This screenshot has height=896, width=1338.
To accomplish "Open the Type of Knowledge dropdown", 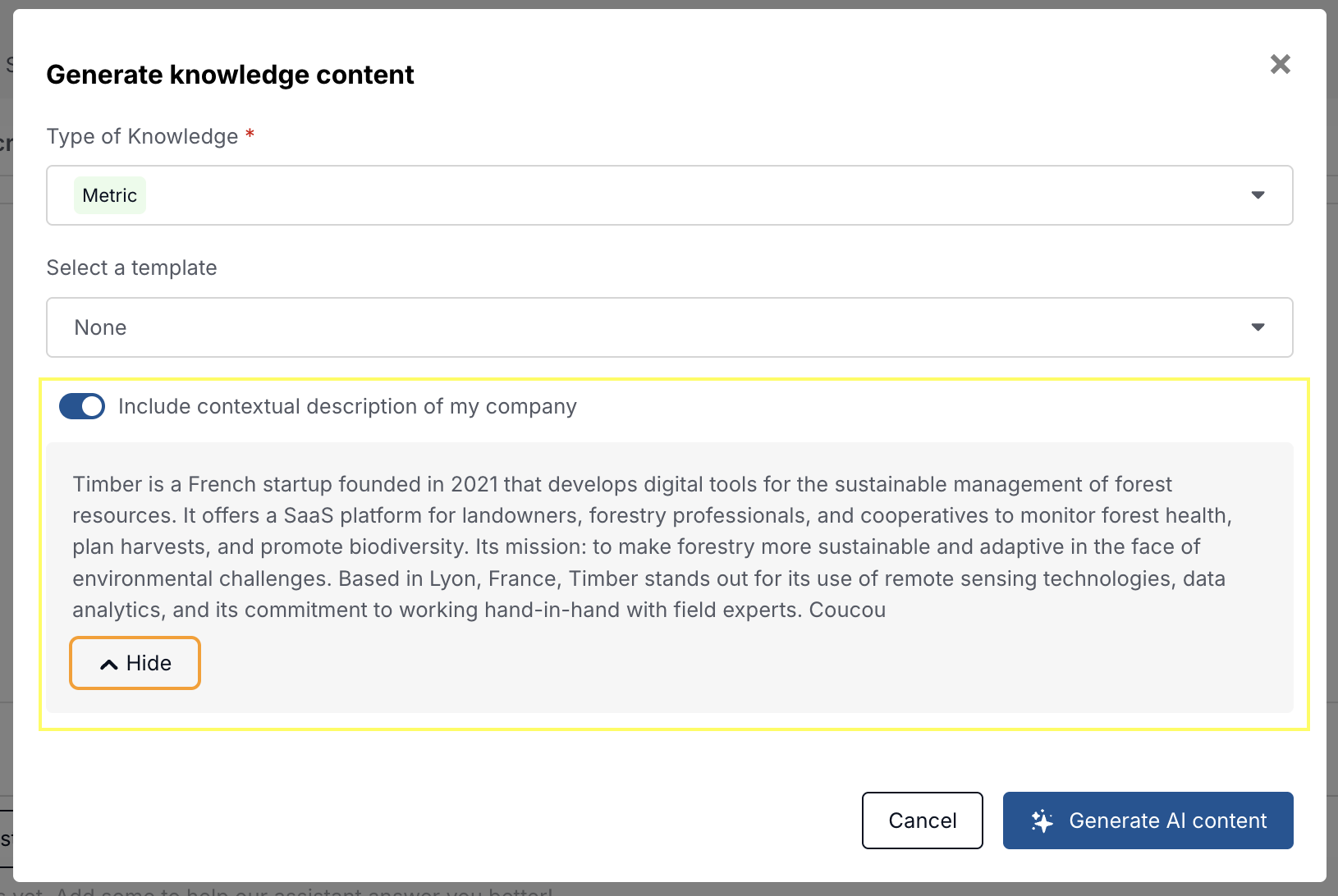I will 669,195.
